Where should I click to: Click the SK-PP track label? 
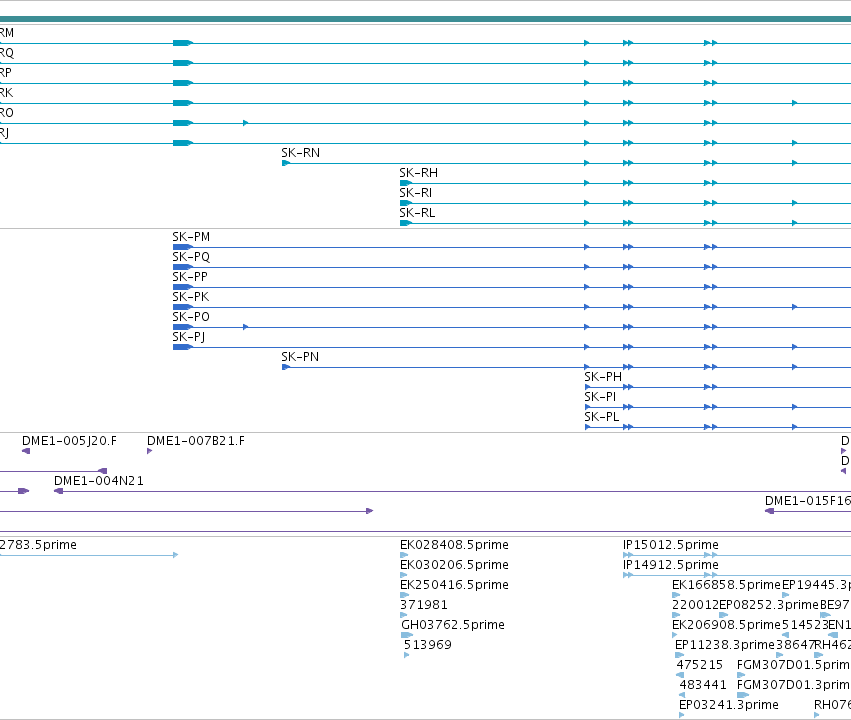[190, 277]
